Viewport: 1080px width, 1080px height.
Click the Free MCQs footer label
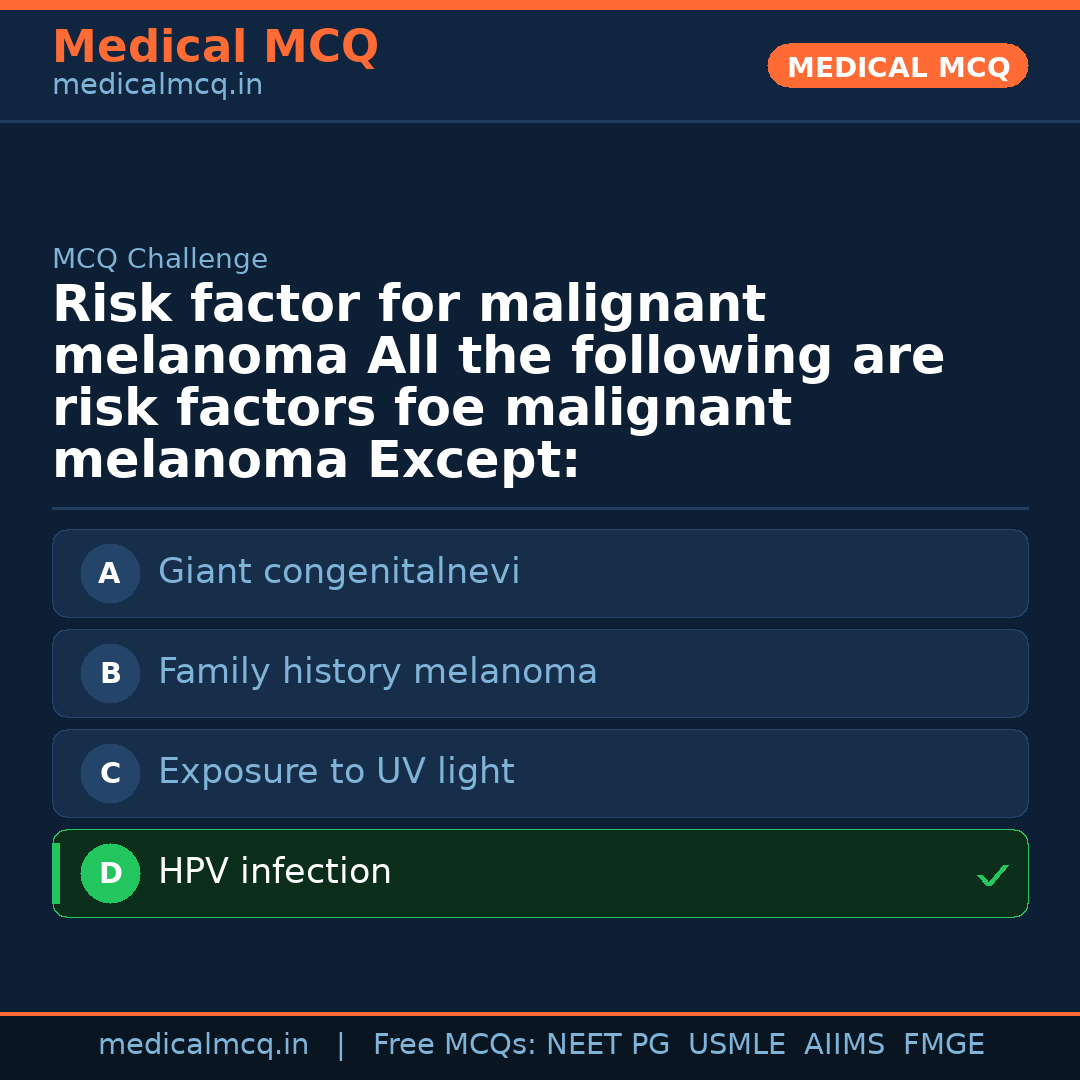point(455,1045)
